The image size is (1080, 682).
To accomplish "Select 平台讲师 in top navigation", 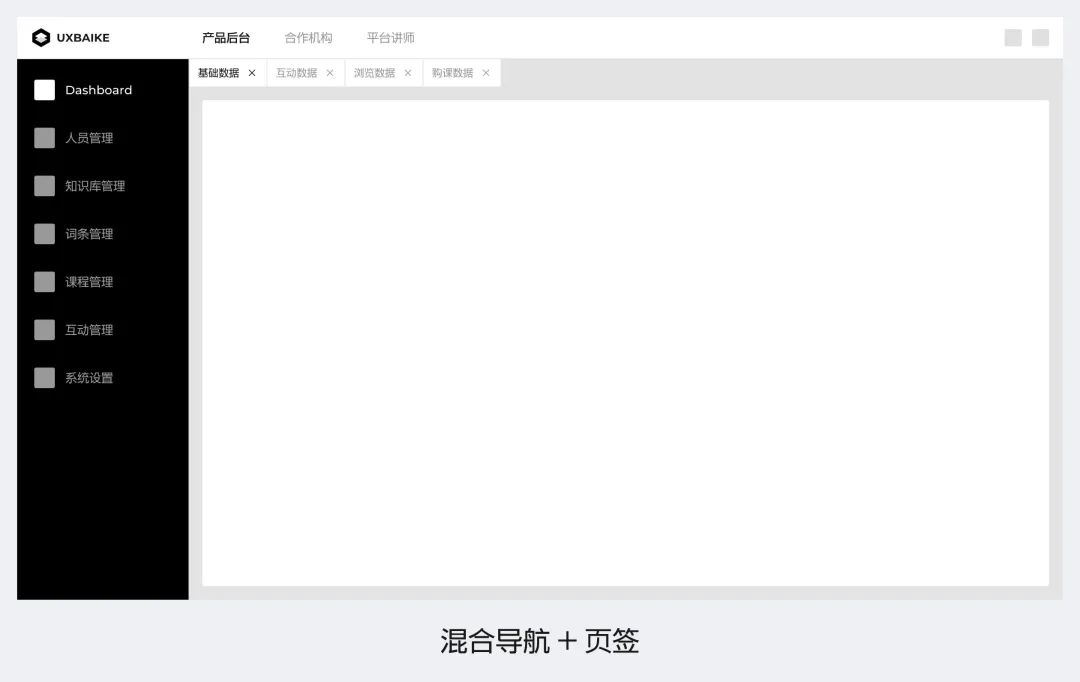I will tap(390, 37).
